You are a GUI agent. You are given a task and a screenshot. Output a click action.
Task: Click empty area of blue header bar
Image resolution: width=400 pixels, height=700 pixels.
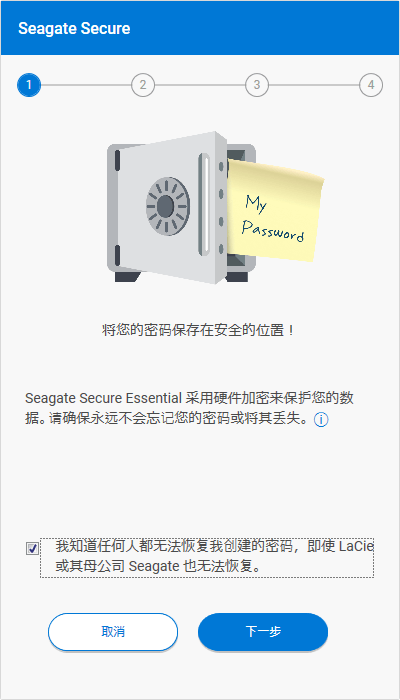(x=268, y=28)
